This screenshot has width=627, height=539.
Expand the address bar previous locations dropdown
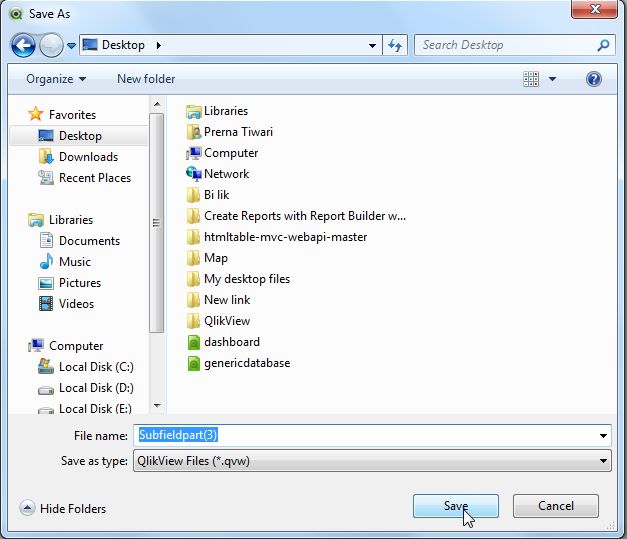point(372,46)
